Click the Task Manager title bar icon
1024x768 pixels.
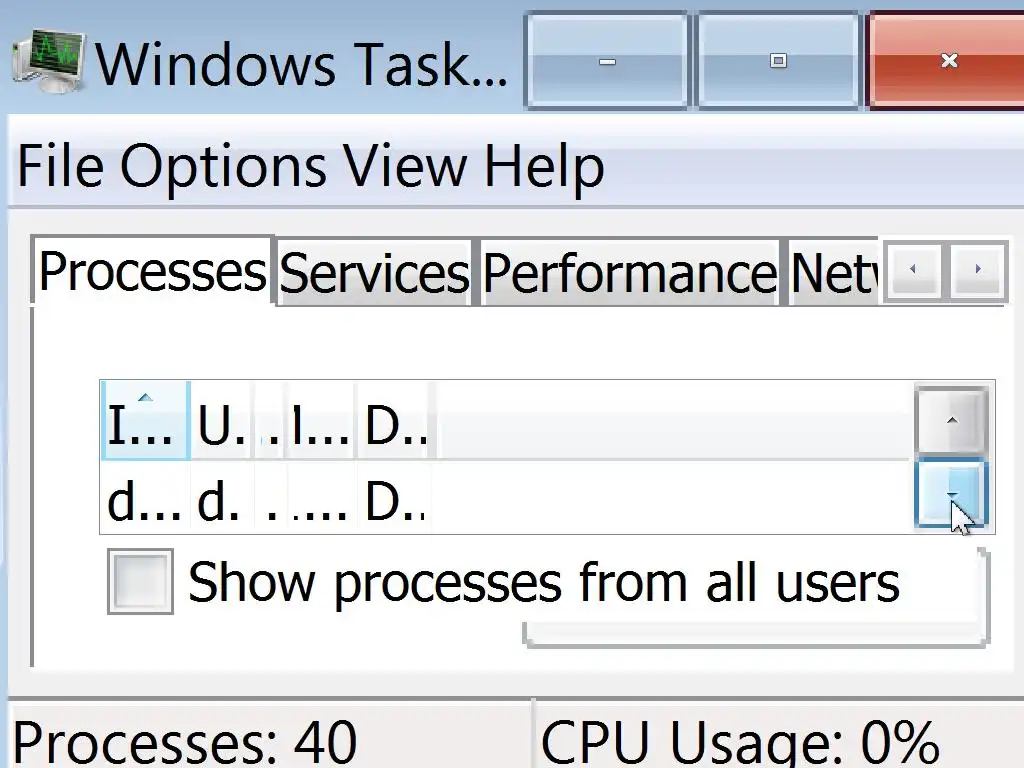tap(47, 62)
